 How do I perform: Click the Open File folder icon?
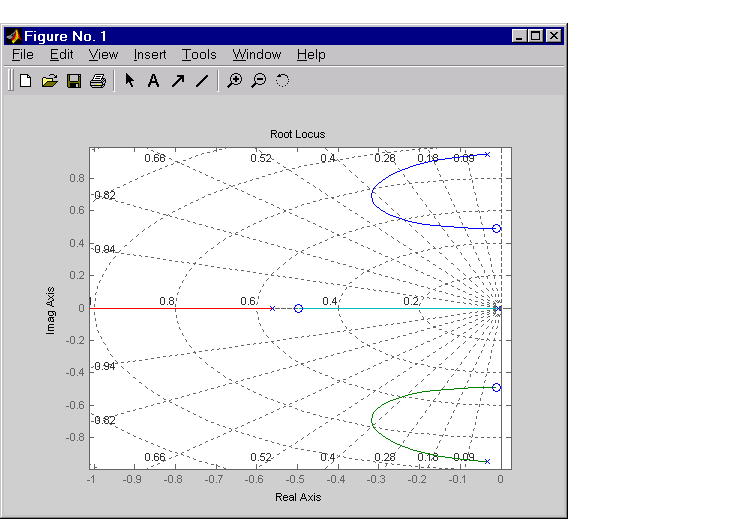pyautogui.click(x=49, y=81)
